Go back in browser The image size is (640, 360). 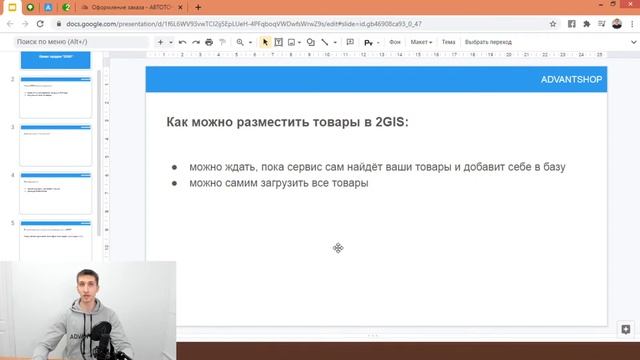(10, 24)
